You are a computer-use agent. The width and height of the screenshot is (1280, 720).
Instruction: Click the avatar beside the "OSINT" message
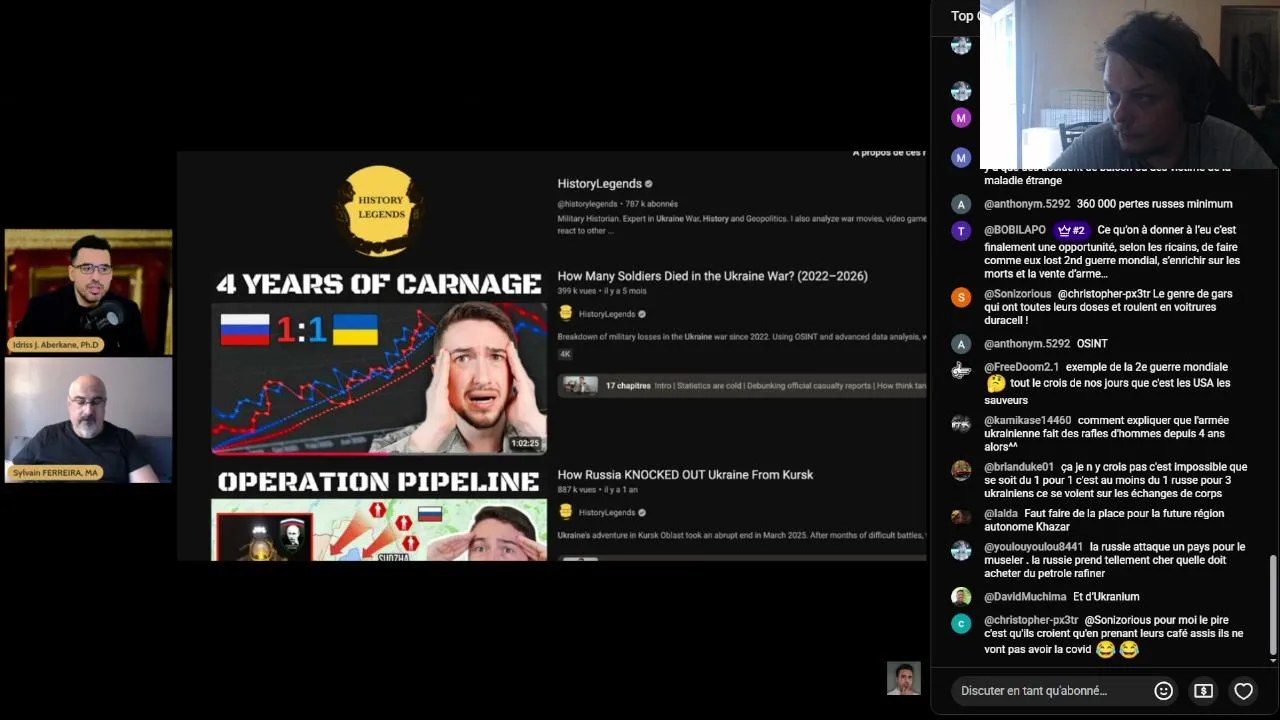(961, 344)
